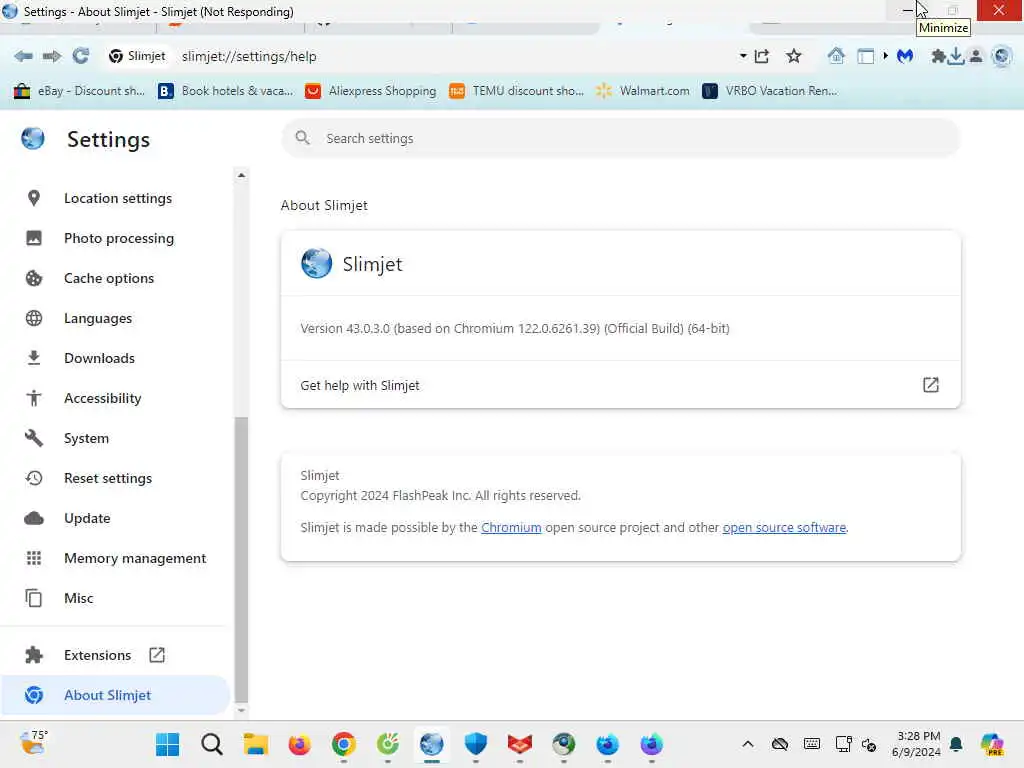Show hidden system tray icons

[x=748, y=744]
